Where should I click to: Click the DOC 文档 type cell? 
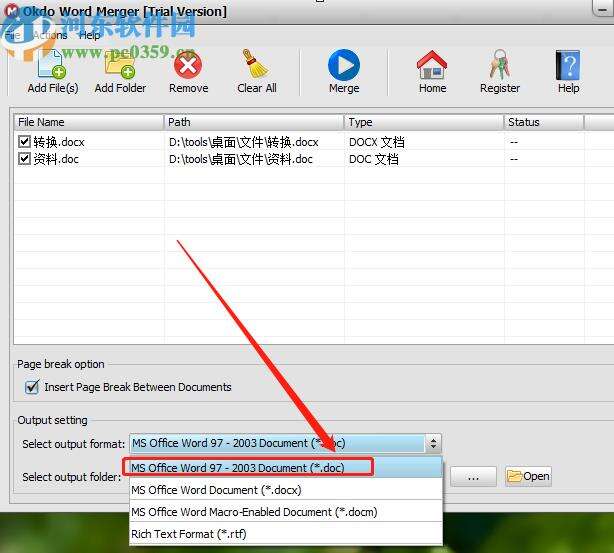tap(374, 159)
